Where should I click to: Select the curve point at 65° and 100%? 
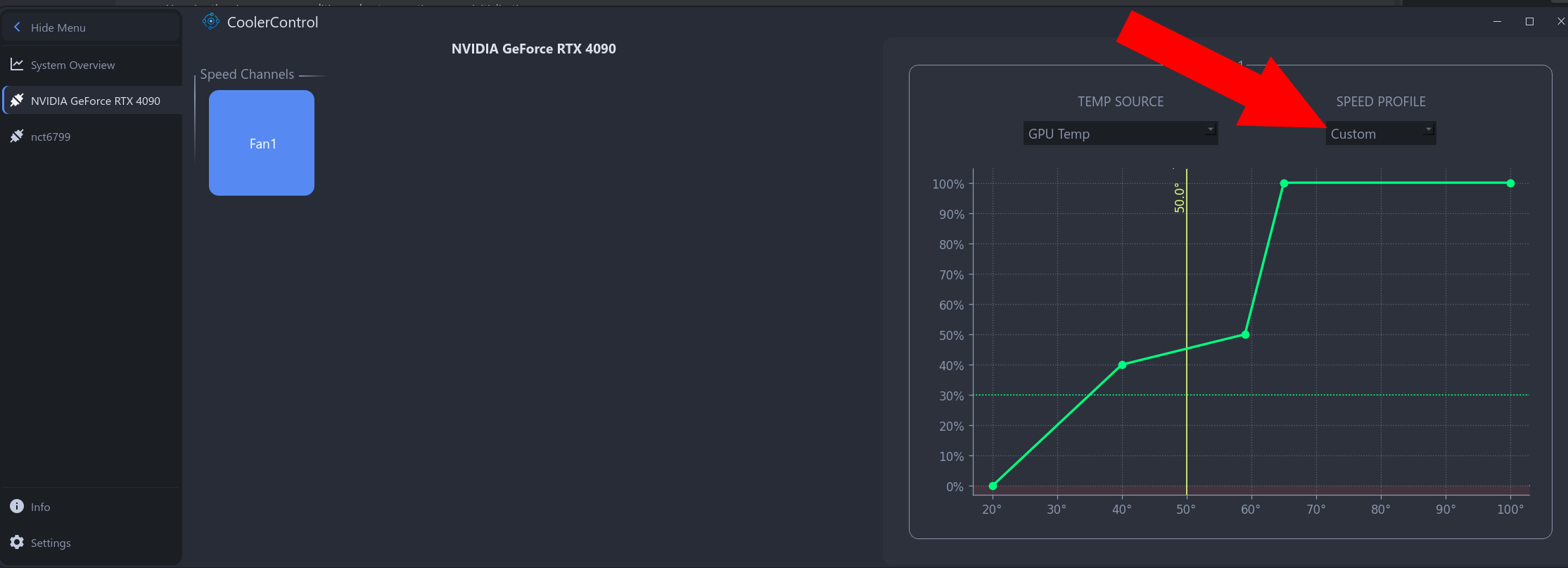click(1284, 183)
